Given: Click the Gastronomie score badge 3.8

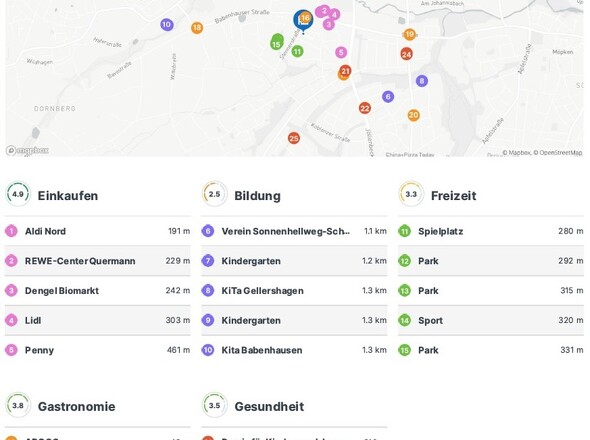Looking at the screenshot, I should 18,405.
